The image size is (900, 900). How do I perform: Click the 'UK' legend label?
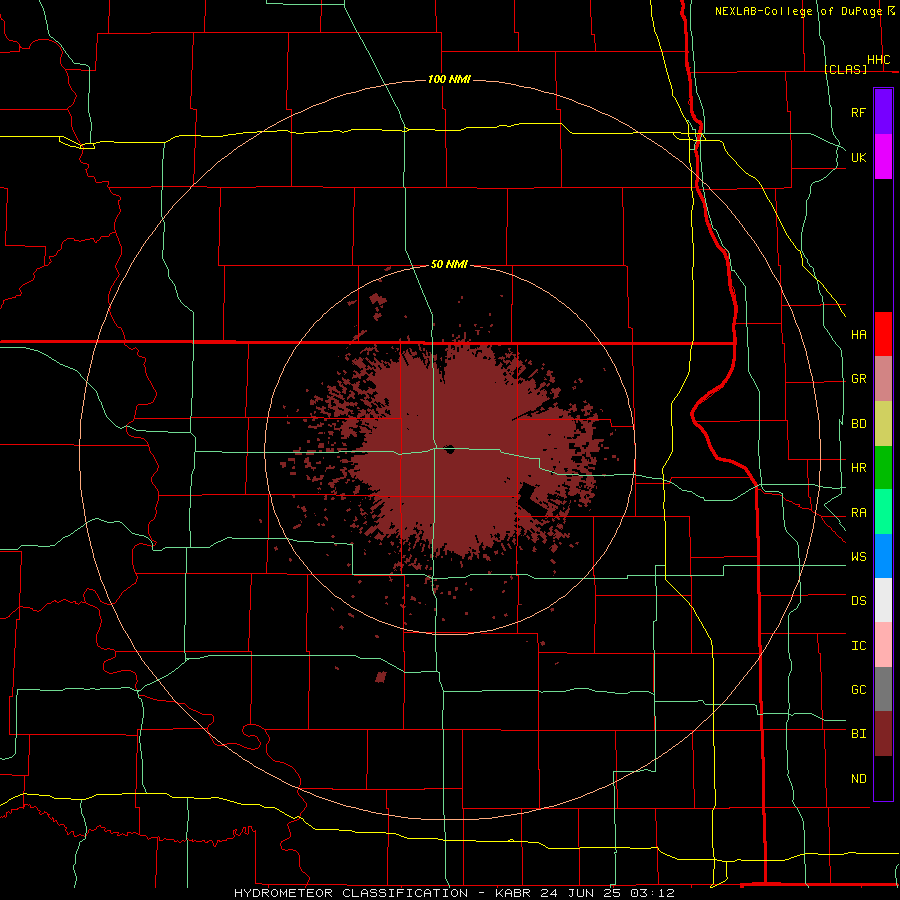pyautogui.click(x=859, y=157)
